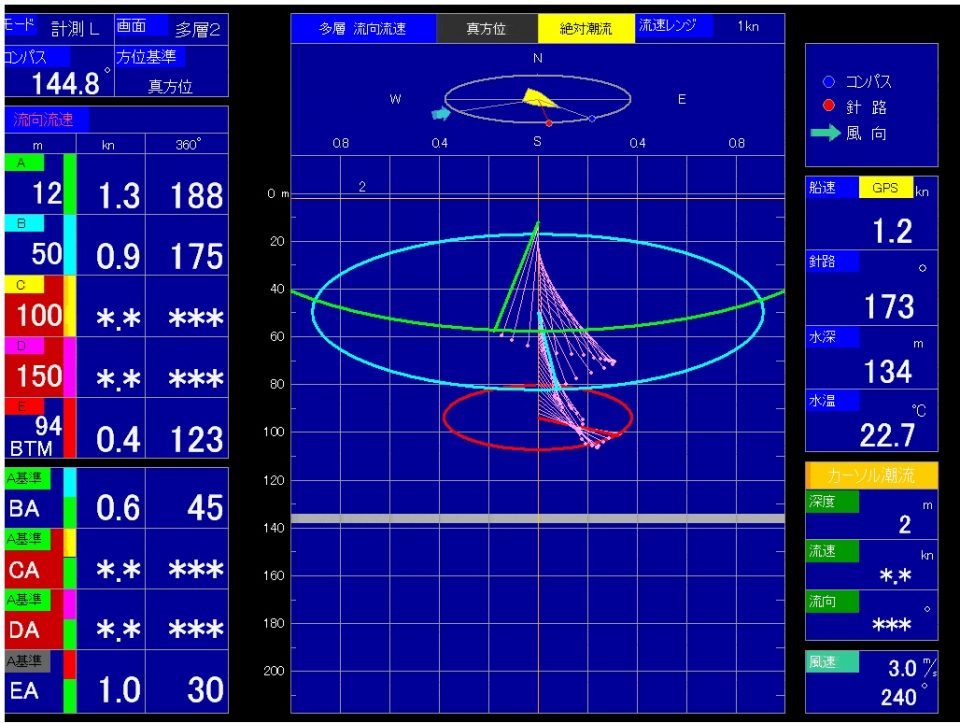
Task: Click the compass reading 144.8
Action: [65, 83]
